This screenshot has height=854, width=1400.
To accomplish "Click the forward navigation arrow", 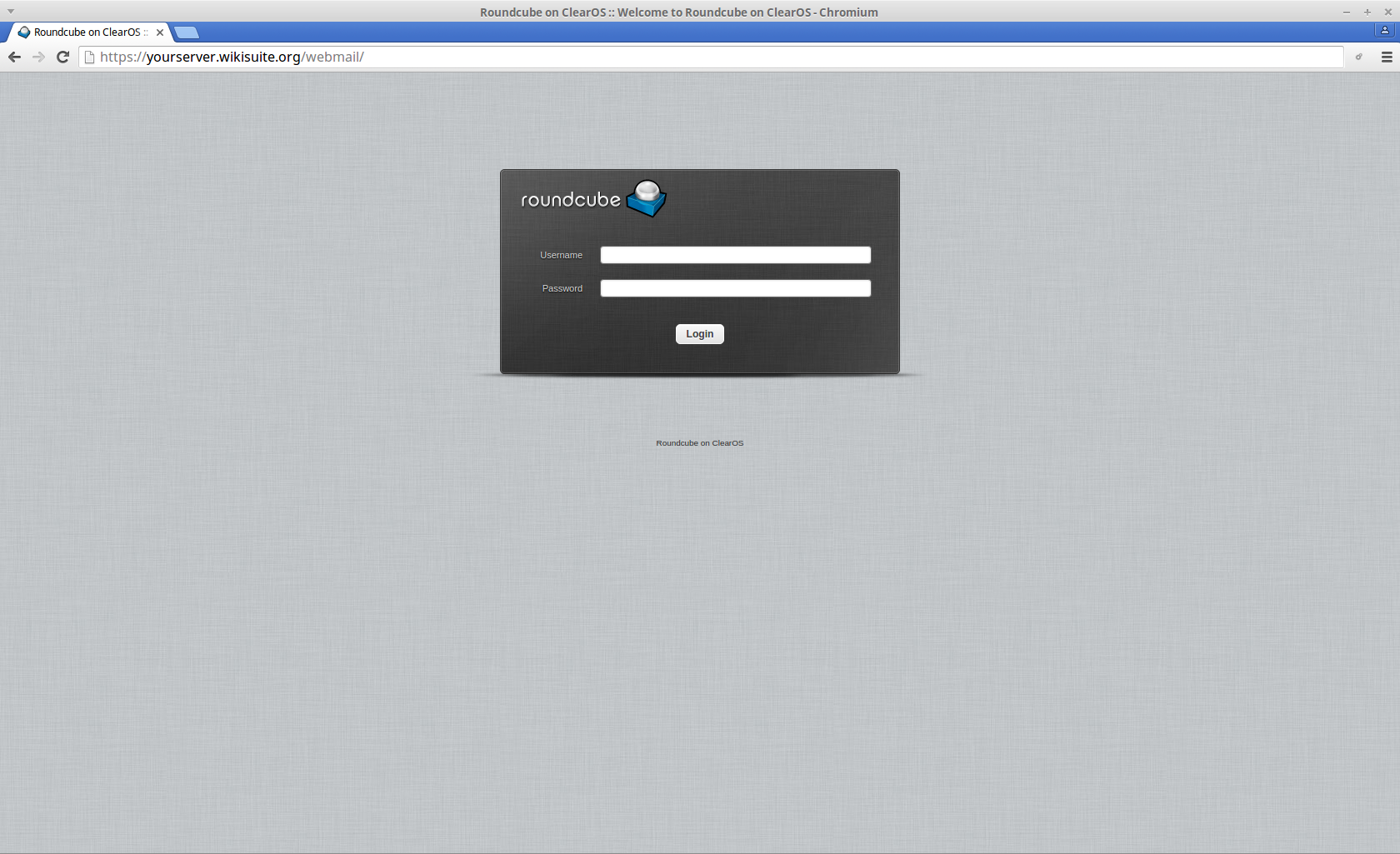I will tap(38, 57).
